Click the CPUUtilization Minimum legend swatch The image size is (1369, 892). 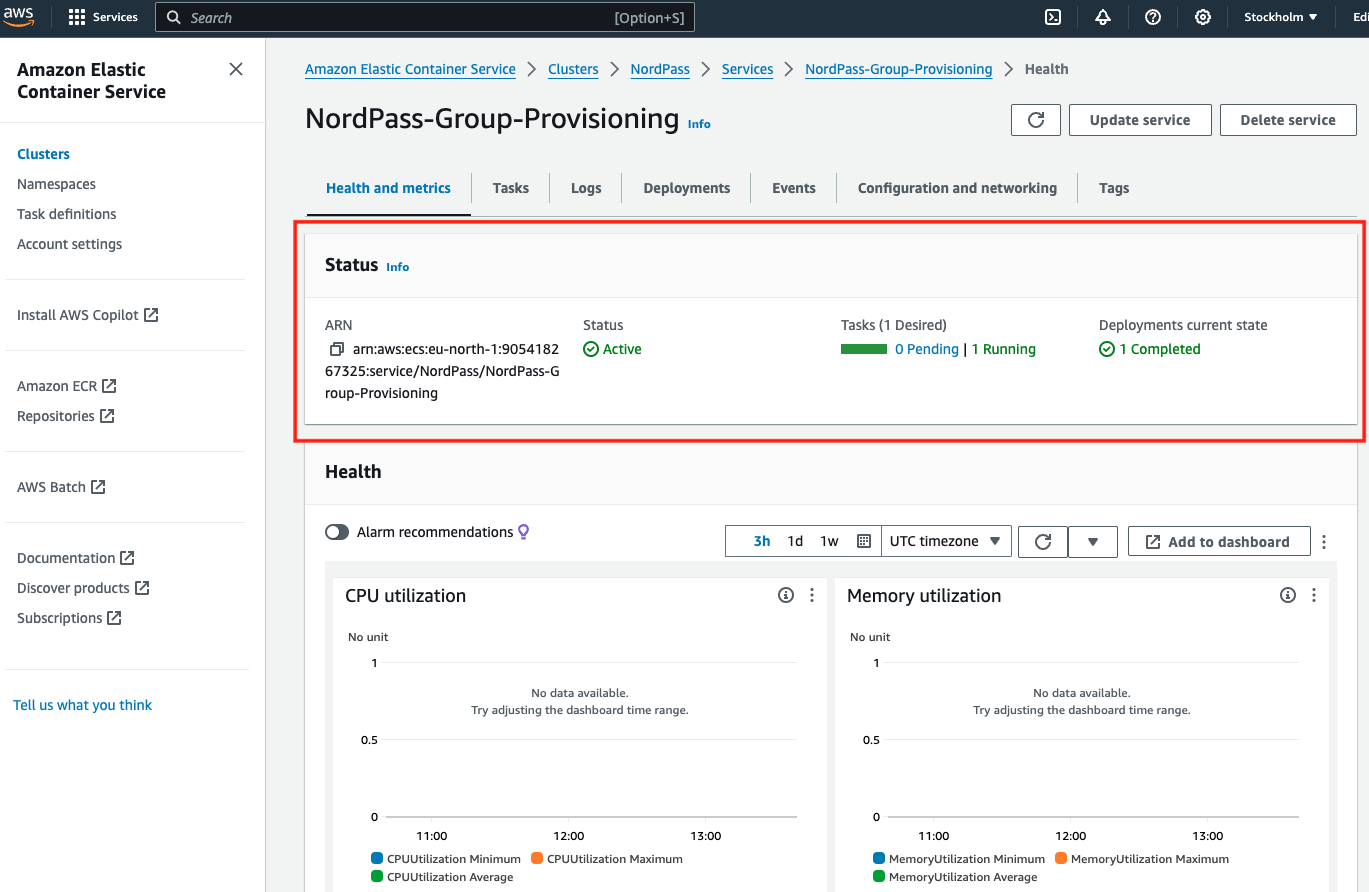[x=377, y=858]
